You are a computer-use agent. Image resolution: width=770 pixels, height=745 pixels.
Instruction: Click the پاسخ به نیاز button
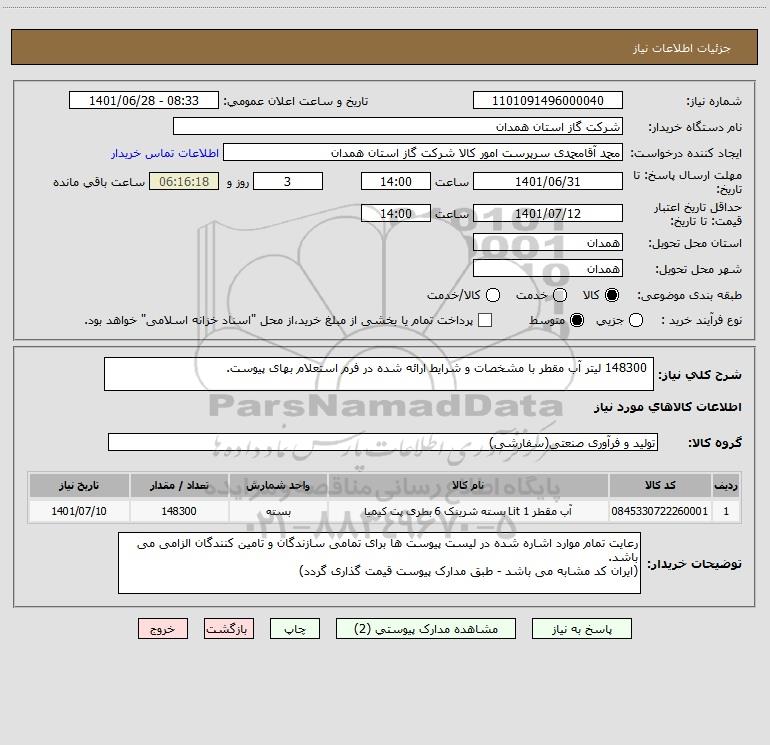click(582, 629)
